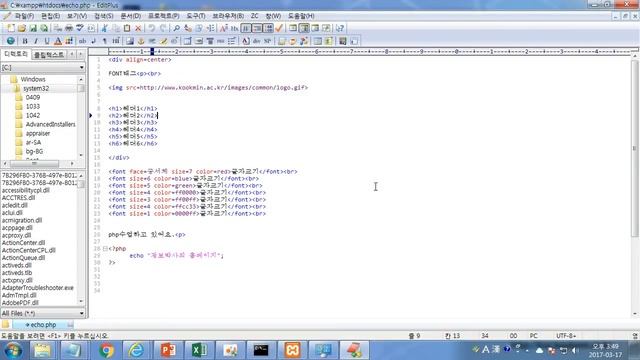Viewport: 640px width, 360px height.
Task: Toggle the pressed Cliptext window panel button
Action: pos(304,28)
